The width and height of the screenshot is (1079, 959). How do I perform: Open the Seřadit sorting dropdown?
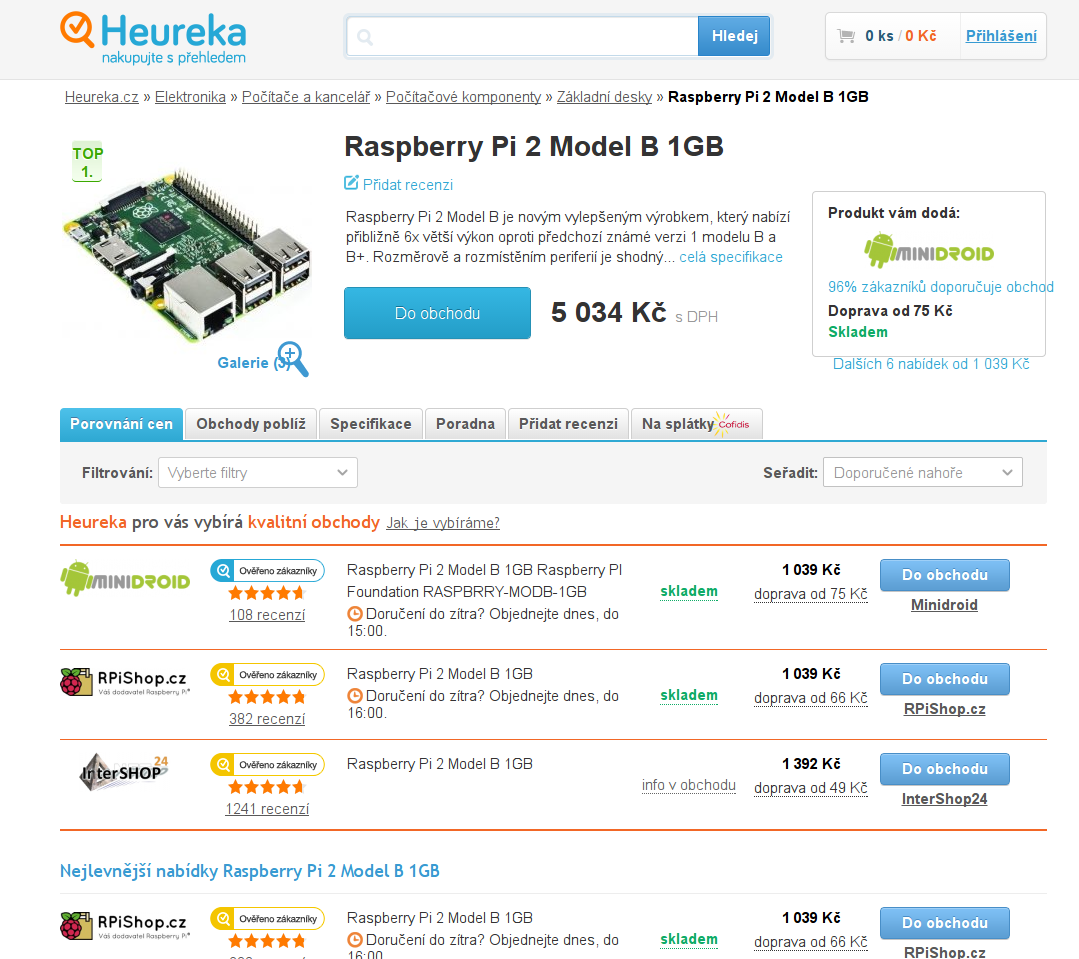(922, 473)
